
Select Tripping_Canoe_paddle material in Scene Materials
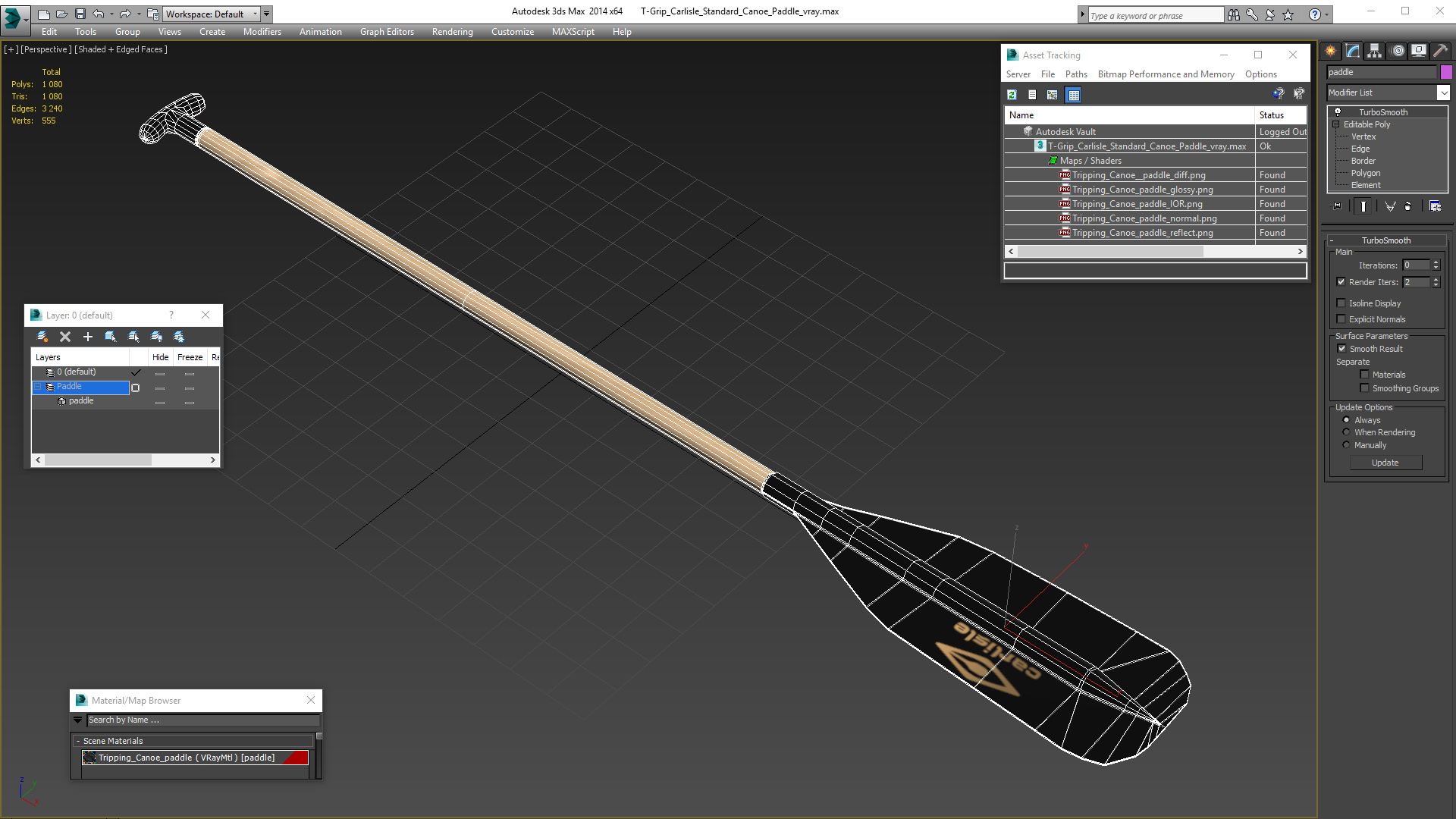coord(195,758)
